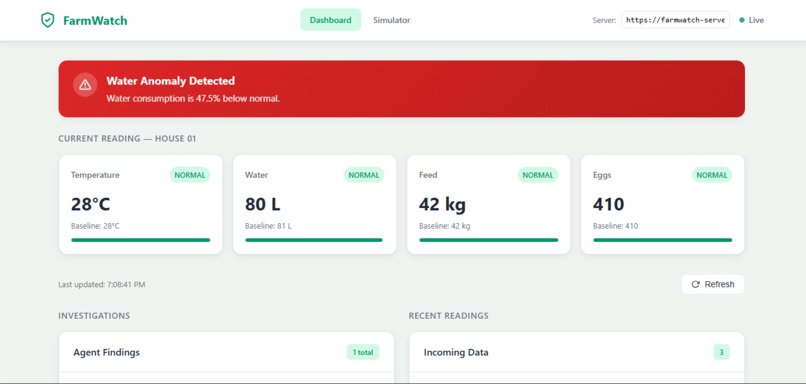Focus the Server URL input field
806x384 pixels.
[675, 20]
